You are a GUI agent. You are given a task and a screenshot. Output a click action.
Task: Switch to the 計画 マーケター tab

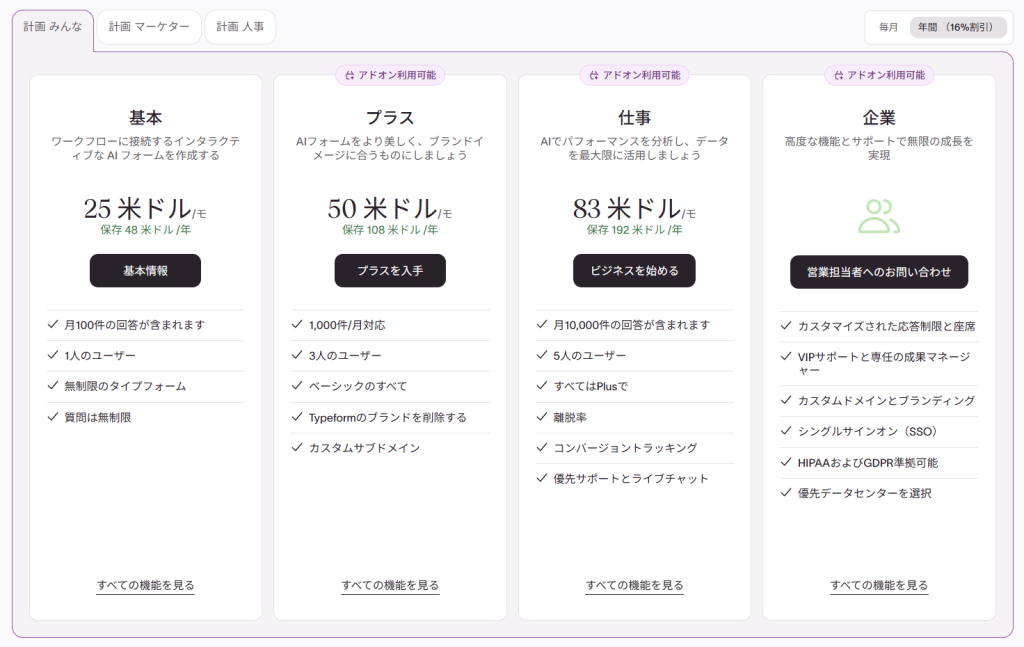(148, 27)
